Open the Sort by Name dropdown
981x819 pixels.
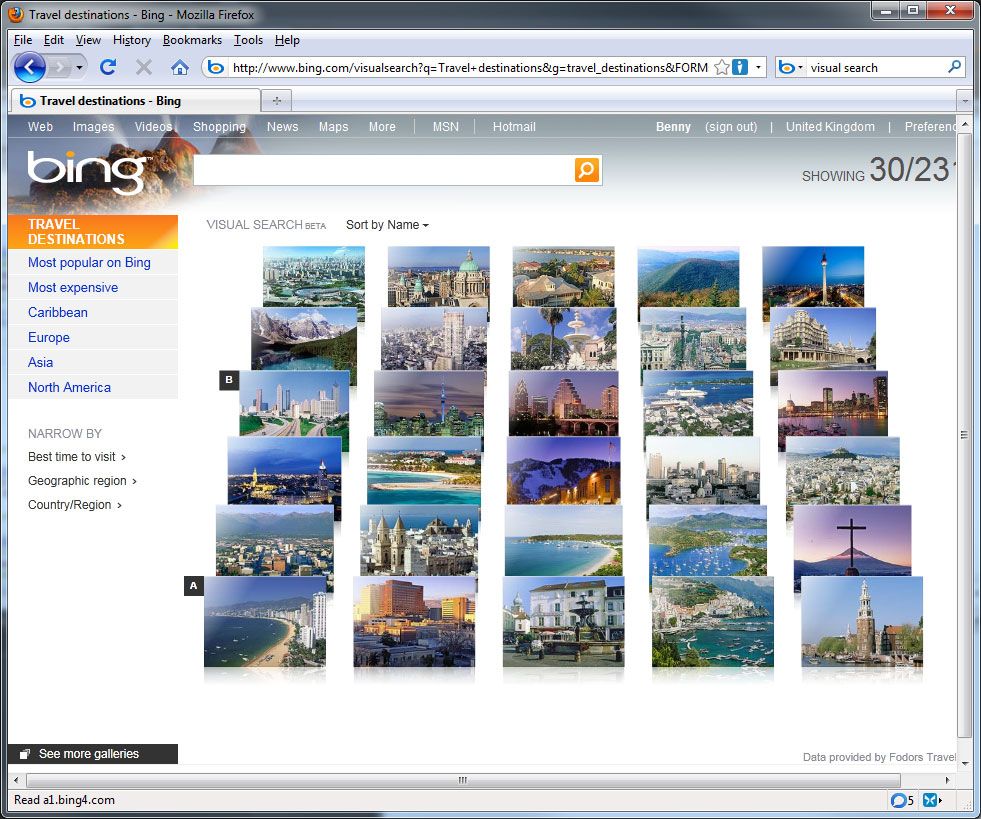pos(386,225)
